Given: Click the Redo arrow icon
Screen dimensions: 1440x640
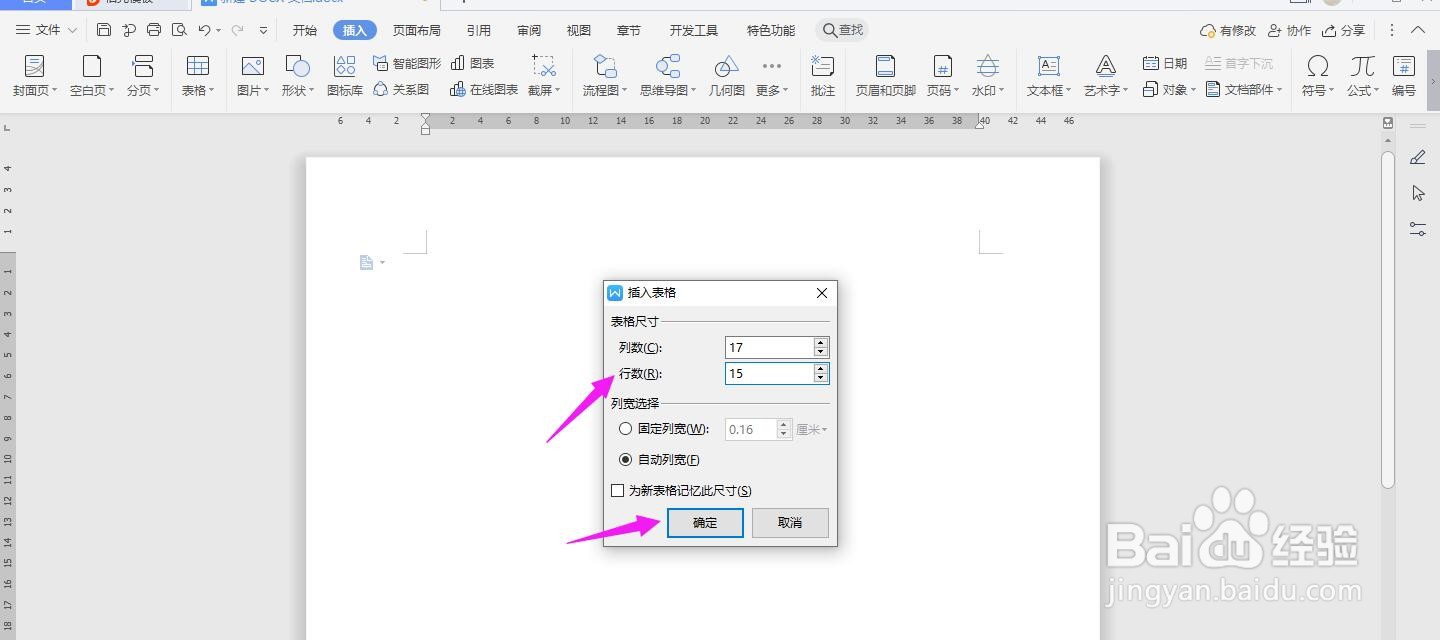Looking at the screenshot, I should 237,30.
